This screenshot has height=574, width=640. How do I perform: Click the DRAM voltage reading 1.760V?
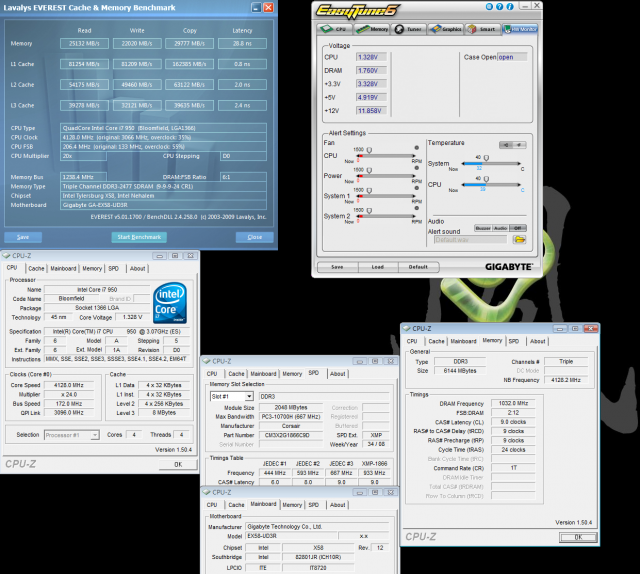(x=371, y=71)
